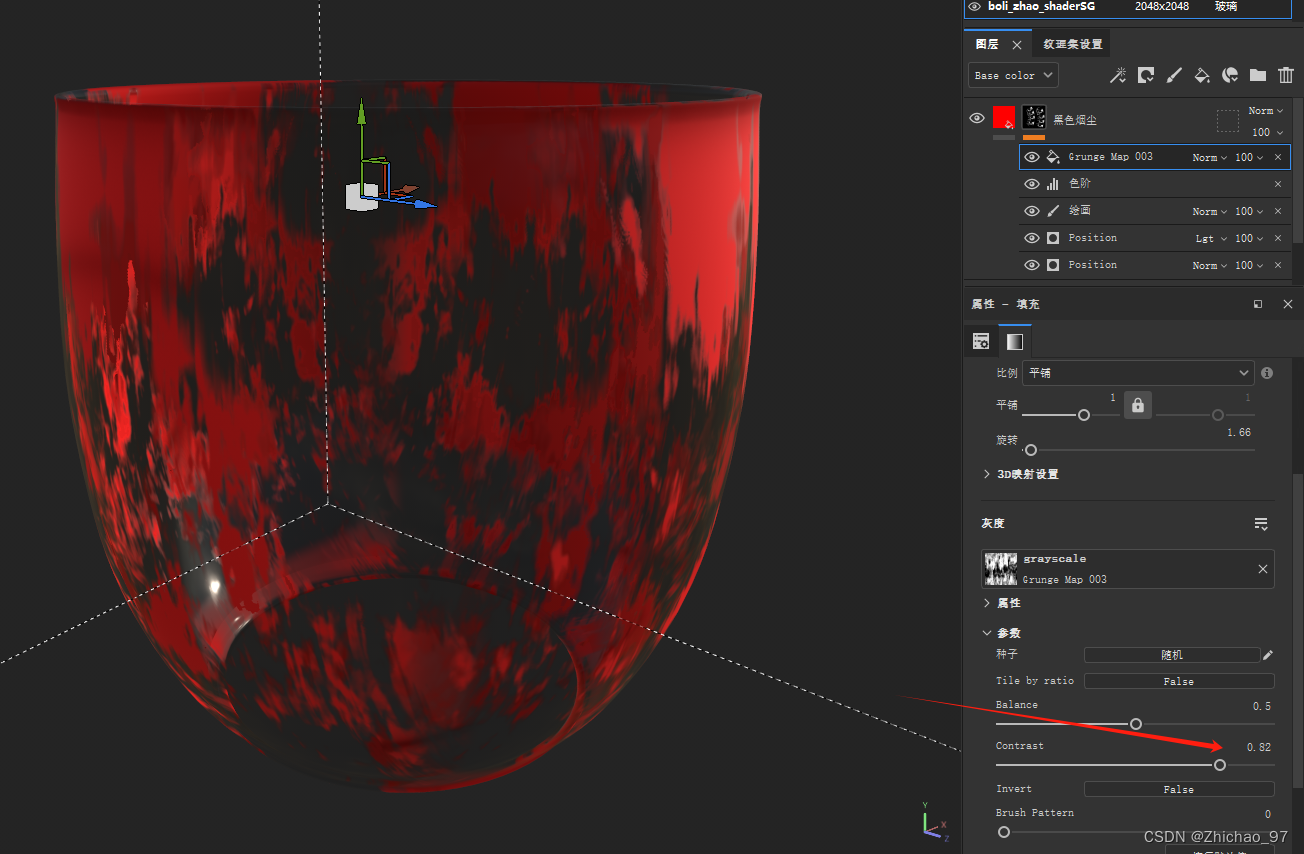Image resolution: width=1304 pixels, height=854 pixels.
Task: Expand the 属性 attributes section under grayscale
Action: [1003, 603]
